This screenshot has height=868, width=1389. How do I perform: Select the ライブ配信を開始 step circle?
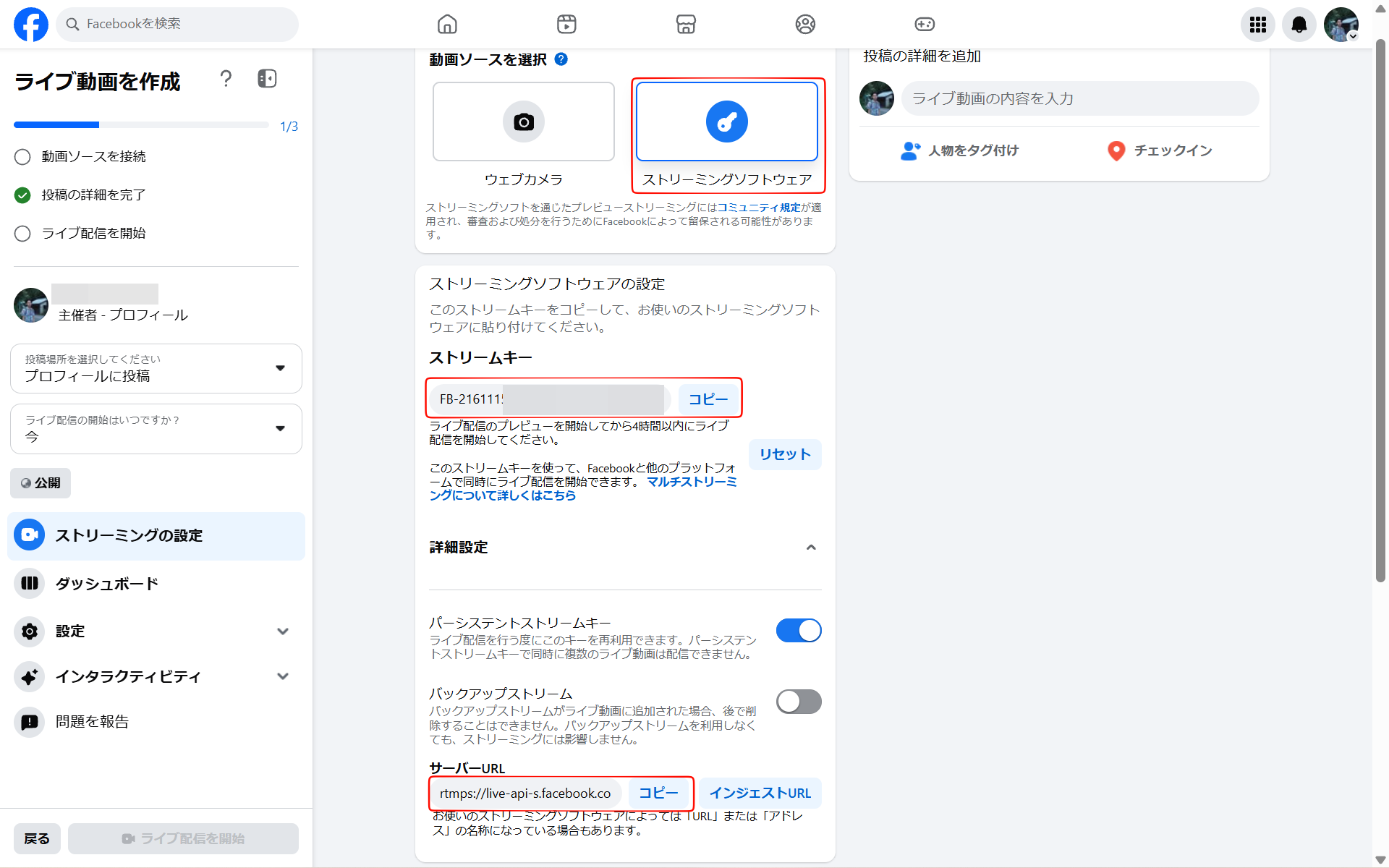pyautogui.click(x=22, y=234)
